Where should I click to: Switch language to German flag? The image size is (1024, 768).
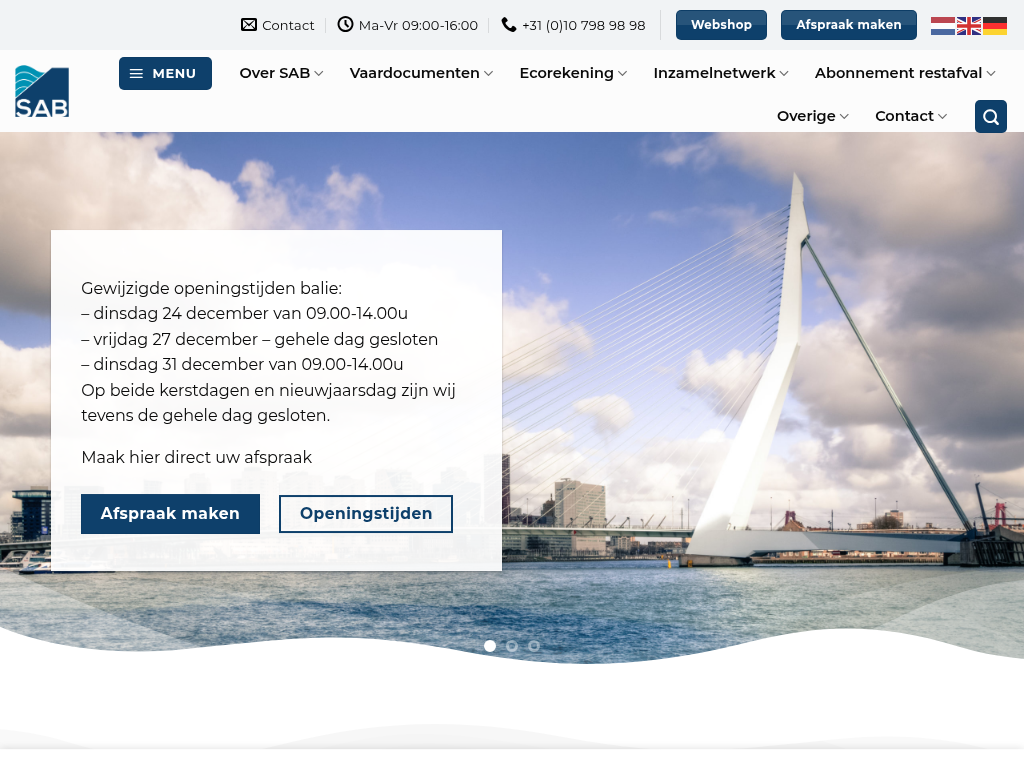click(995, 26)
